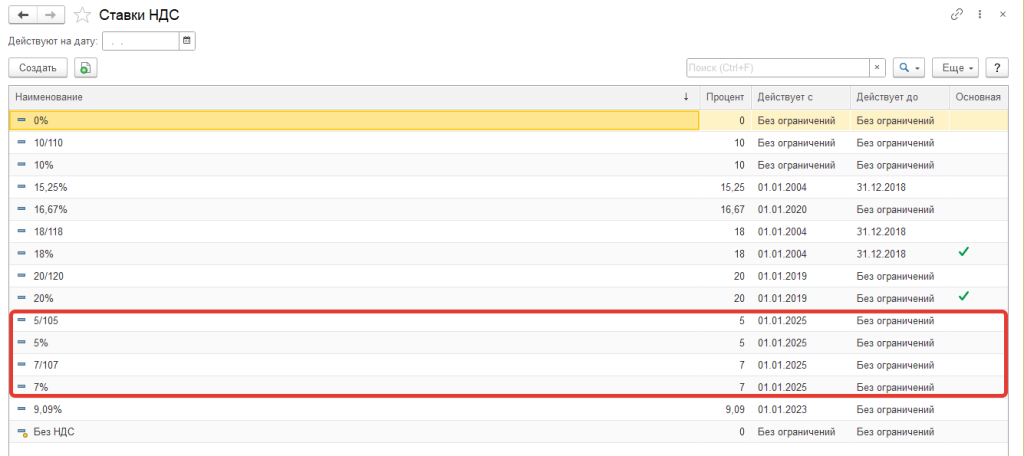Open the vertical dots menu top right
Screen dimensions: 1024x456
tap(981, 14)
